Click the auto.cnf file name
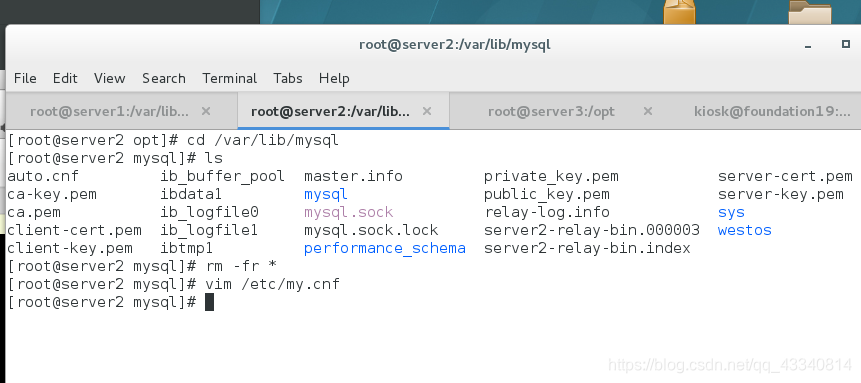861x383 pixels. [43, 176]
